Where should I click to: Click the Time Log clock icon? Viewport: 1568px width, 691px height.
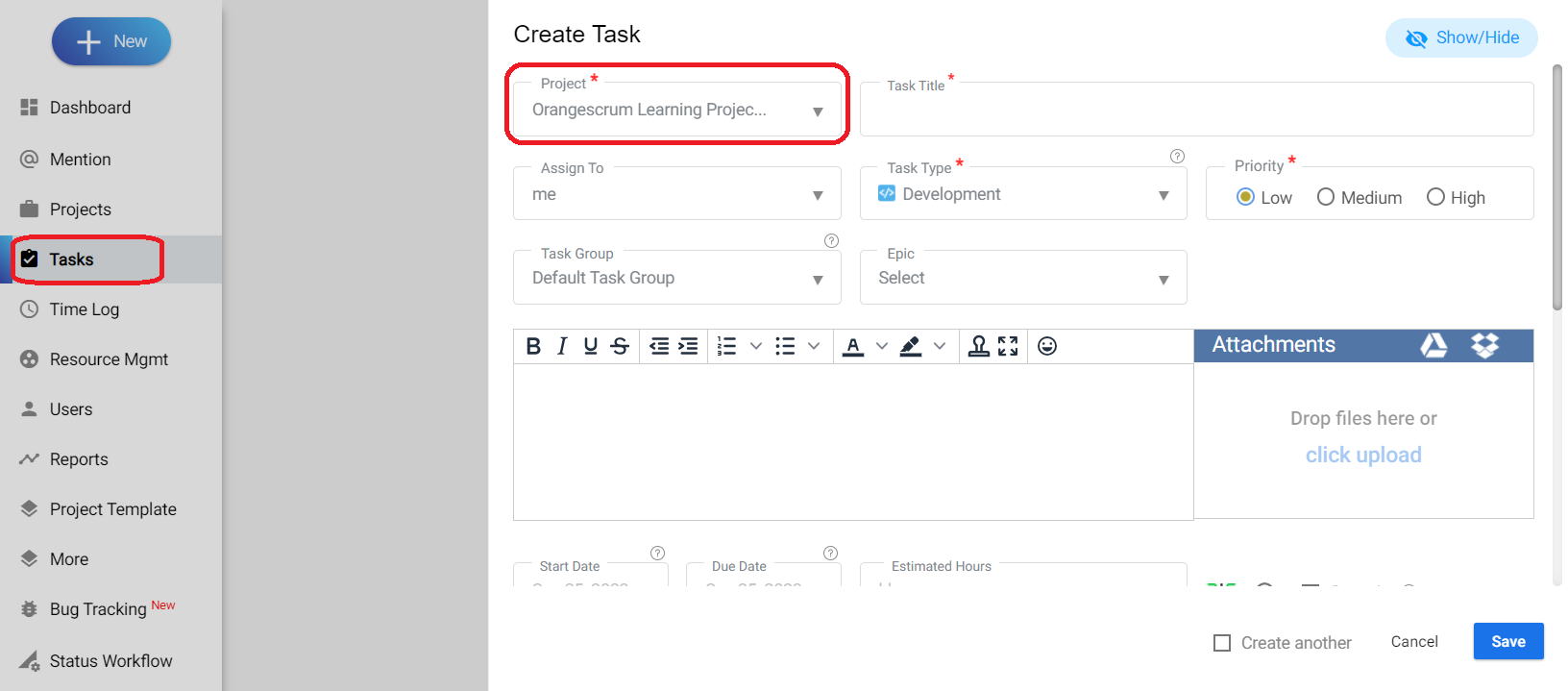pos(30,309)
